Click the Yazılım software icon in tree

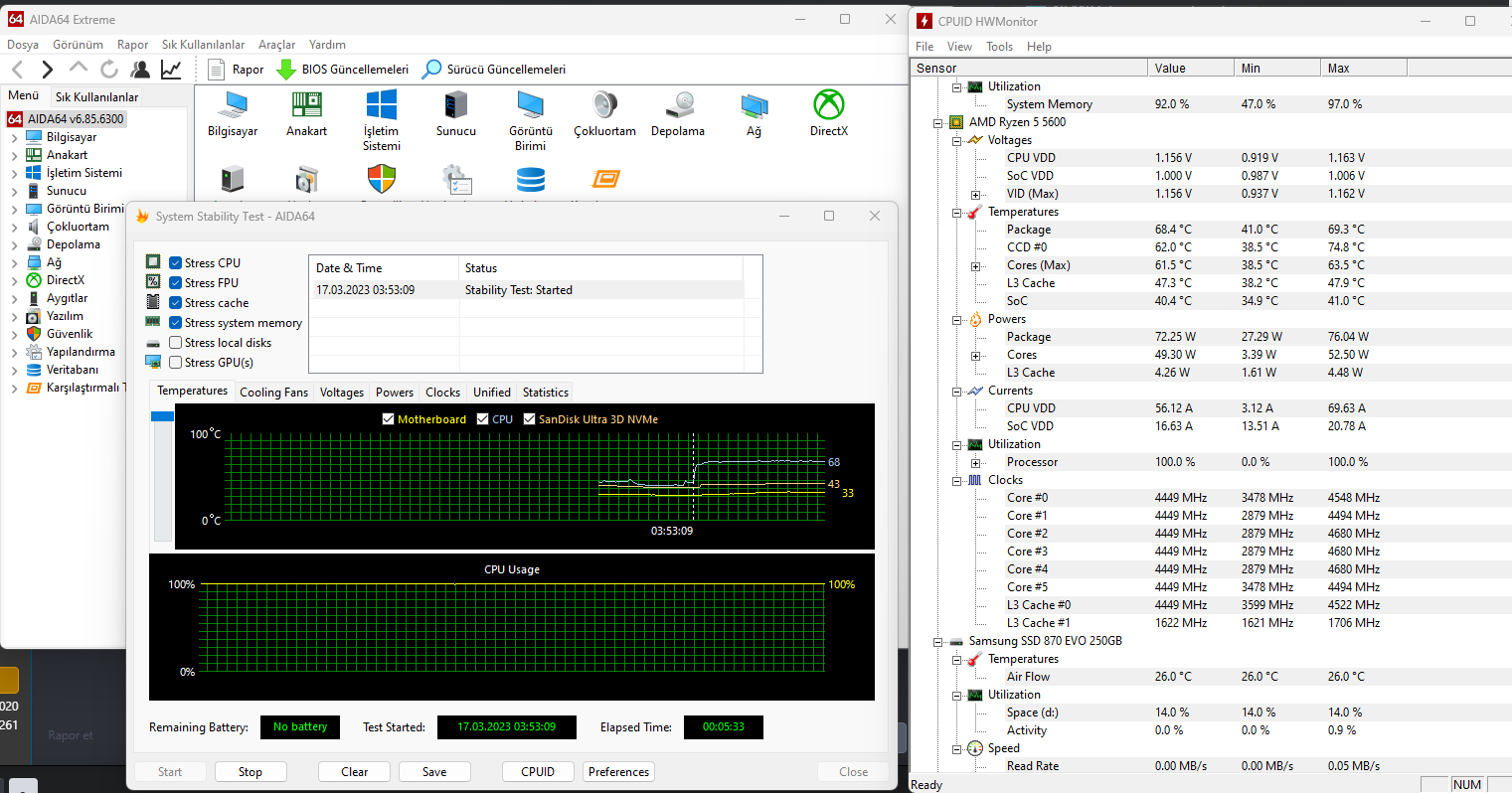click(x=34, y=316)
